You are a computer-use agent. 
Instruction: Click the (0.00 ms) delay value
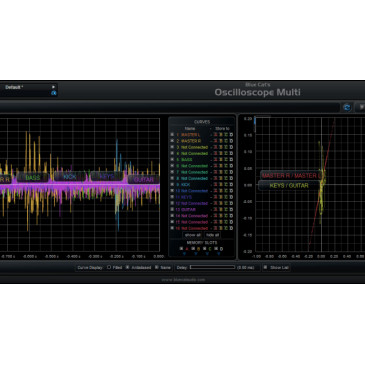246,267
